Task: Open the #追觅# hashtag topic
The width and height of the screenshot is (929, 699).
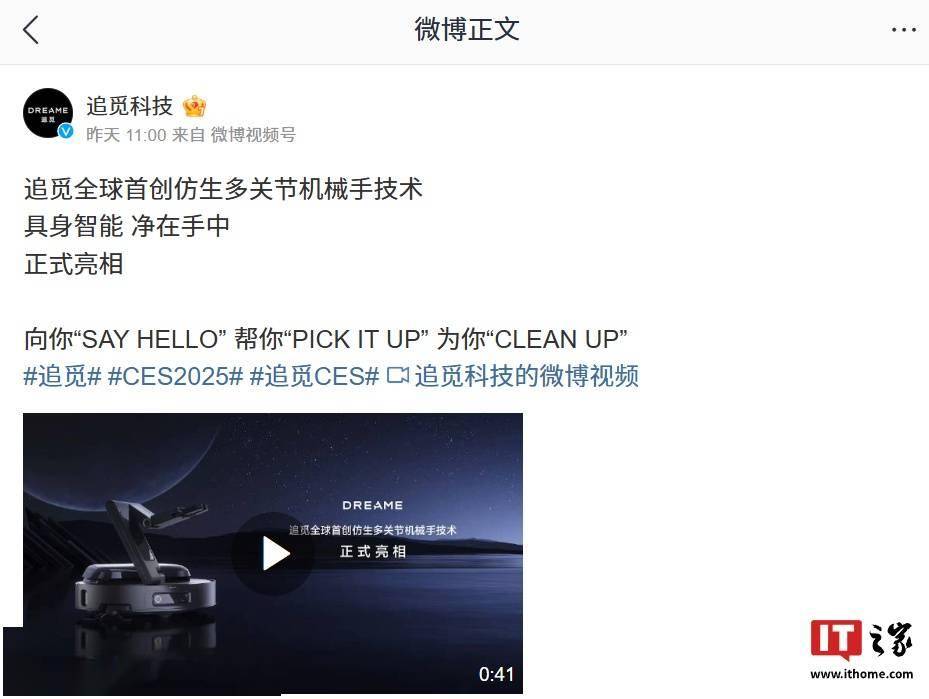Action: (62, 376)
